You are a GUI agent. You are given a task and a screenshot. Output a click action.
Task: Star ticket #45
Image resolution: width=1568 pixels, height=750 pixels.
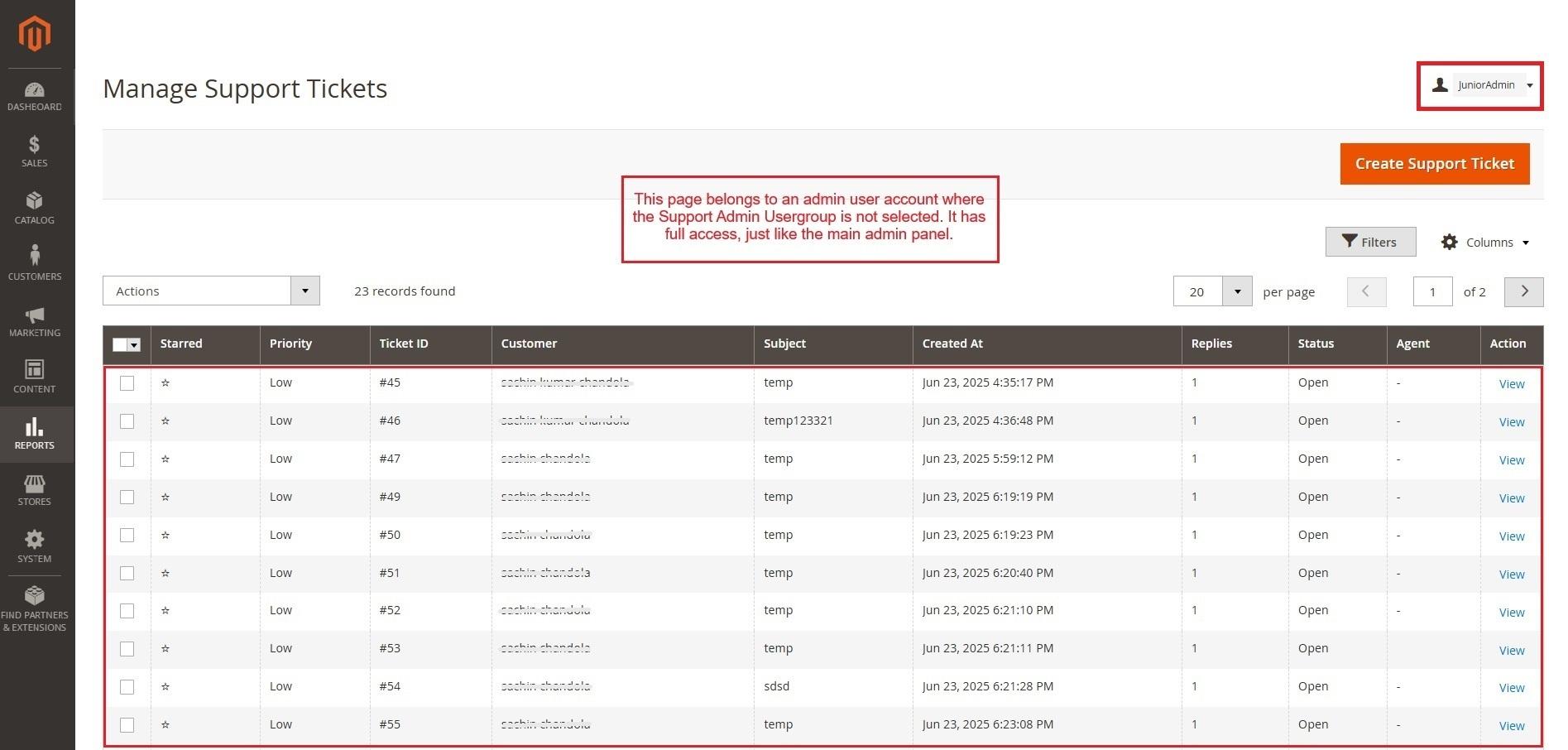point(165,382)
